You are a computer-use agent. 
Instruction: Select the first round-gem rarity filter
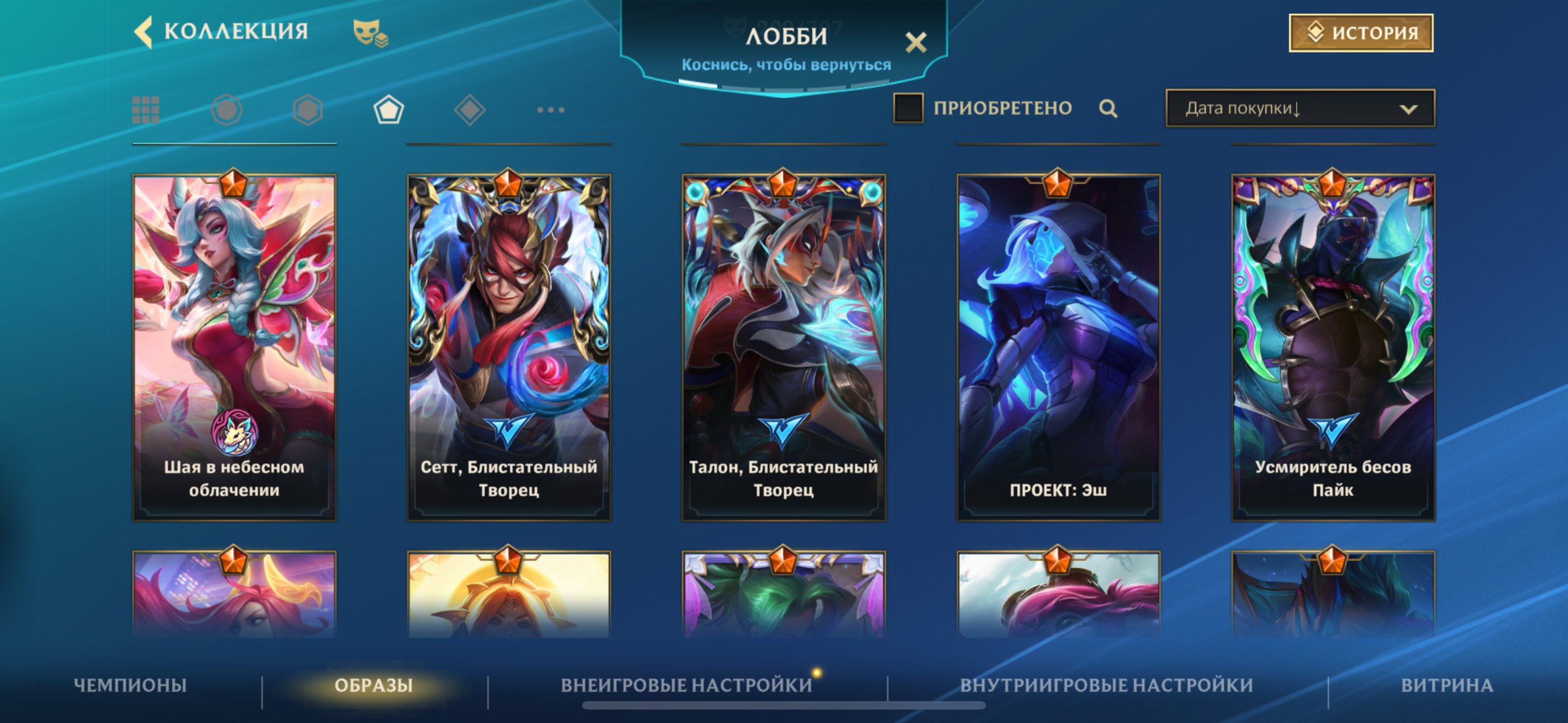point(227,110)
